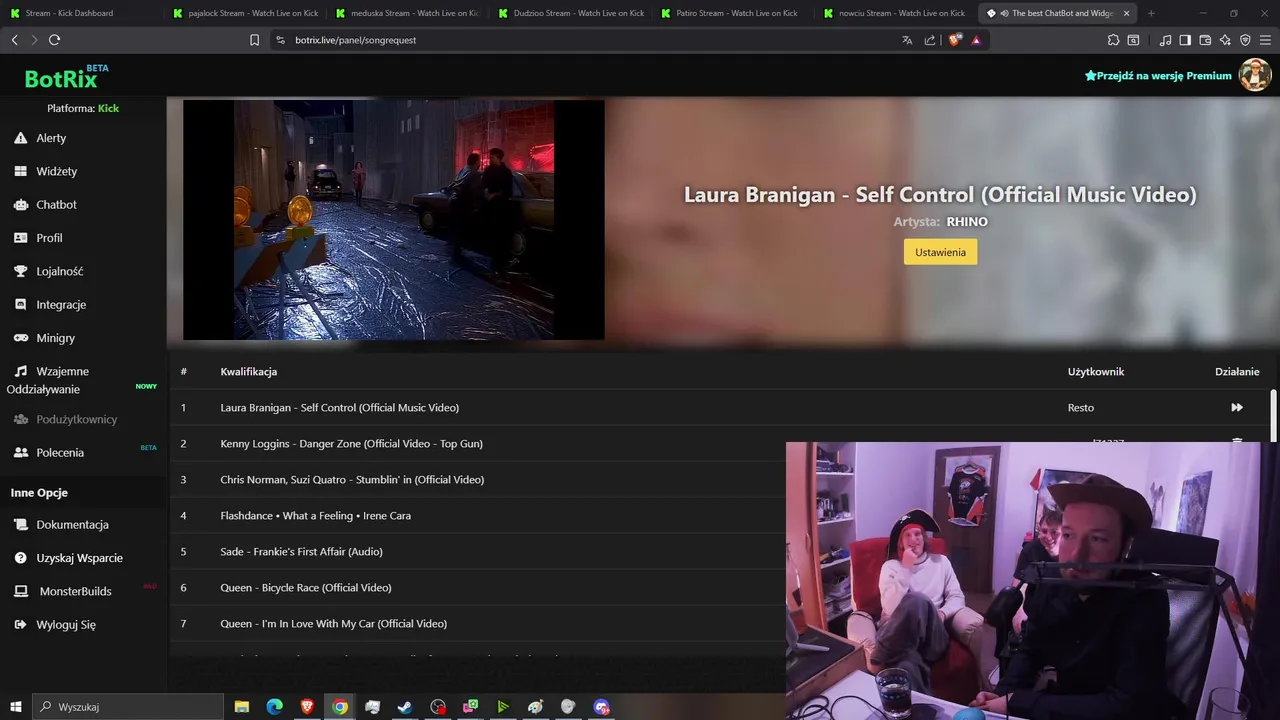Click the share page icon
The height and width of the screenshot is (720, 1280).
[x=930, y=40]
